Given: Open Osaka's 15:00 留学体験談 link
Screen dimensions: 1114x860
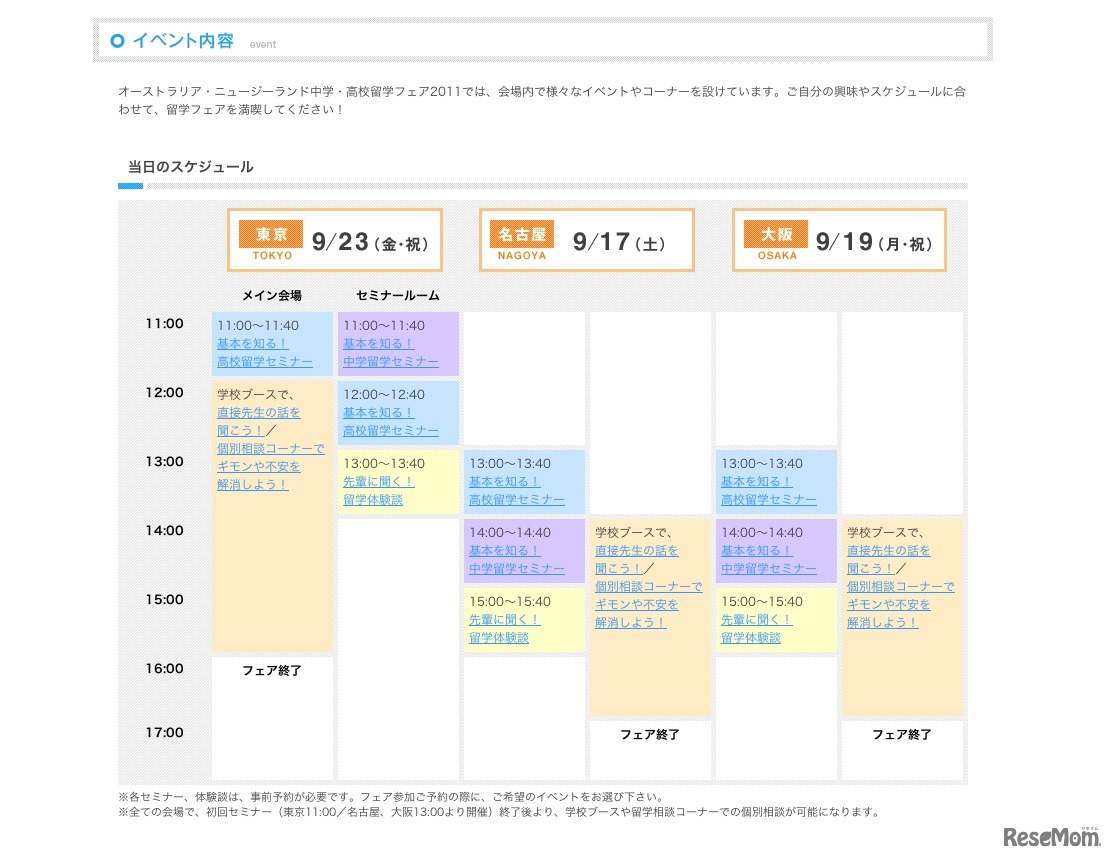Looking at the screenshot, I should [x=750, y=637].
